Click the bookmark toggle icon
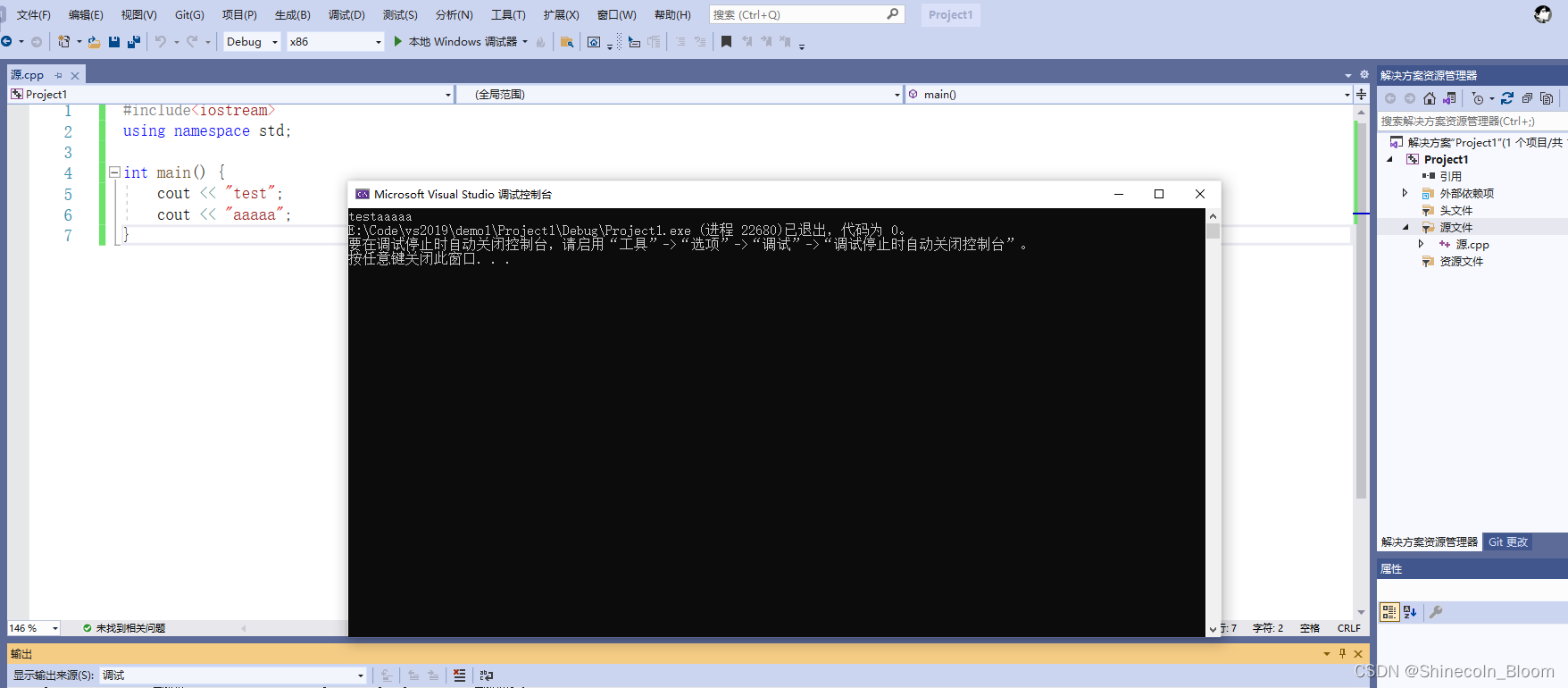1568x688 pixels. point(726,42)
